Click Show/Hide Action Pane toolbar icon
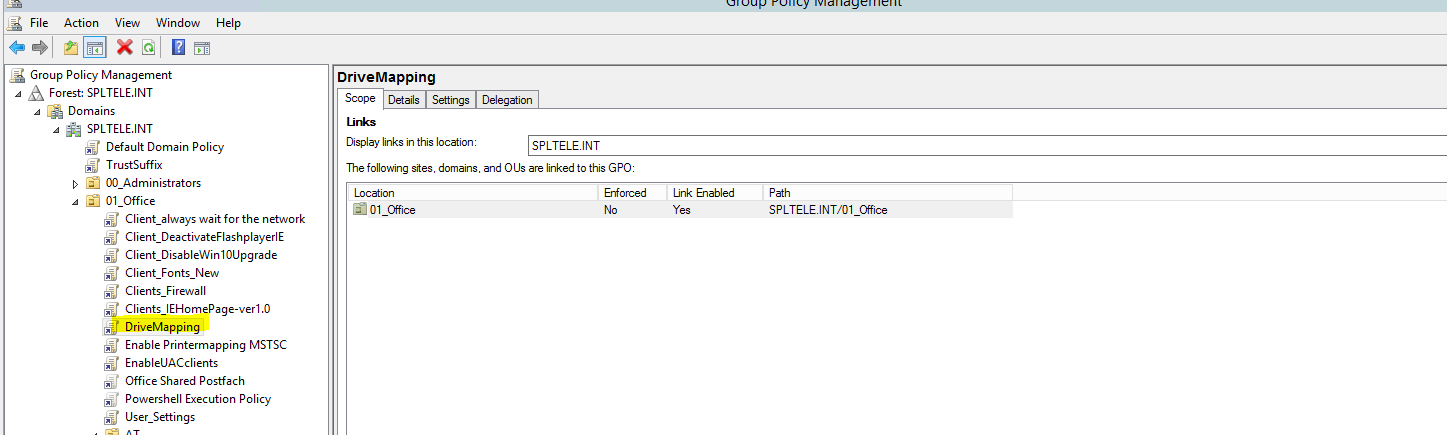 point(201,47)
